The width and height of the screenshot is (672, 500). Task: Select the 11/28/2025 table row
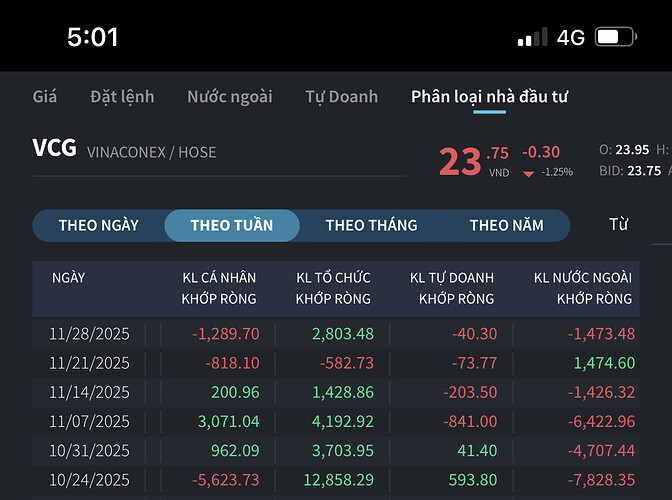pyautogui.click(x=335, y=333)
